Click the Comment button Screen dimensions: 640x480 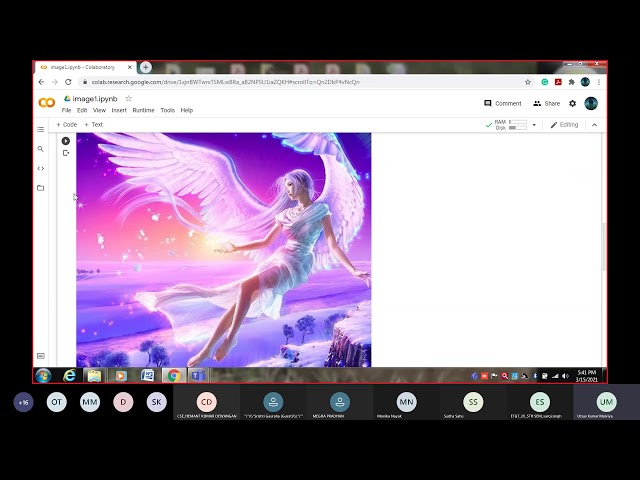(503, 104)
